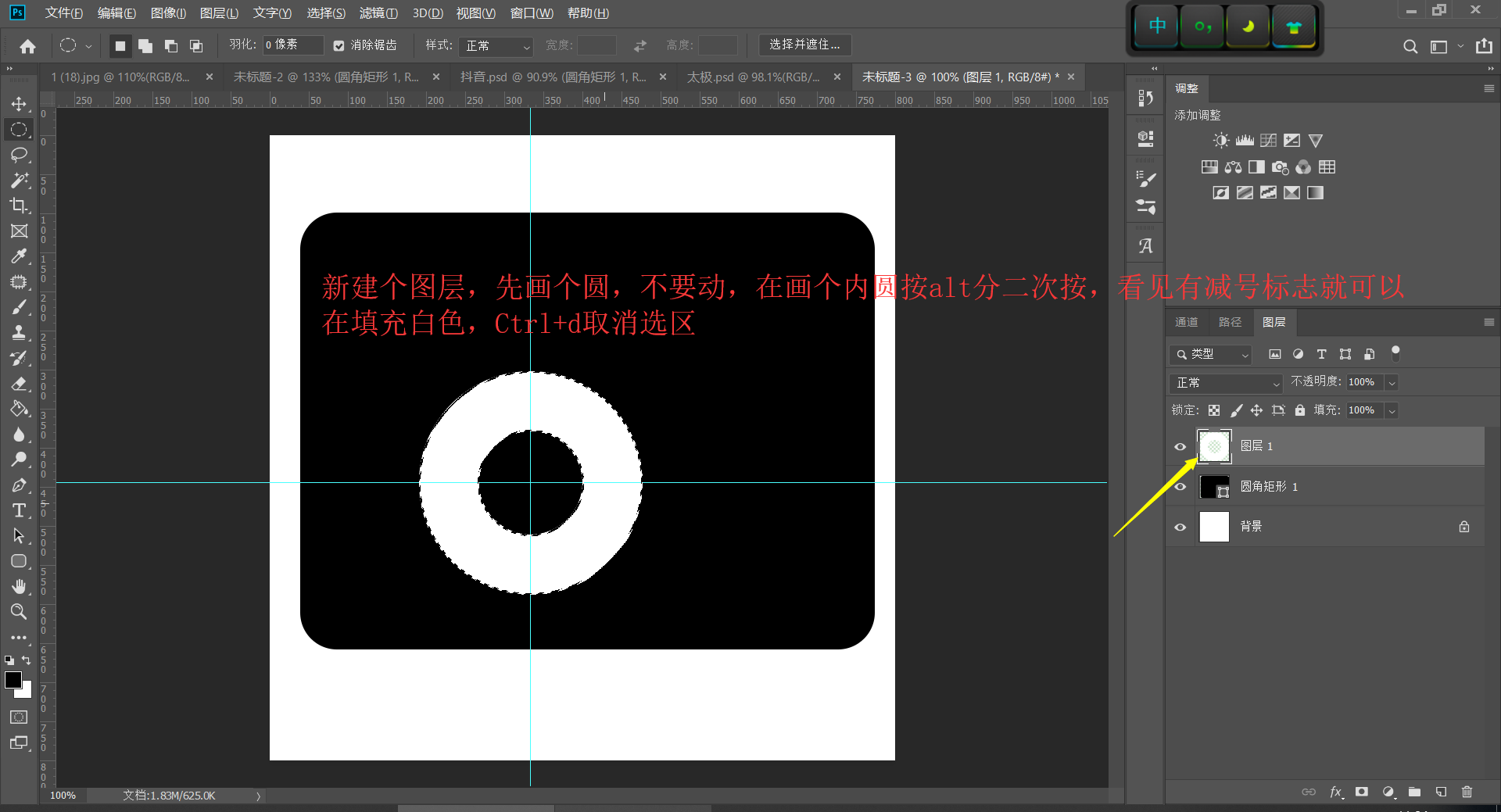Select the Paint Bucket tool
Image resolution: width=1501 pixels, height=812 pixels.
(19, 409)
